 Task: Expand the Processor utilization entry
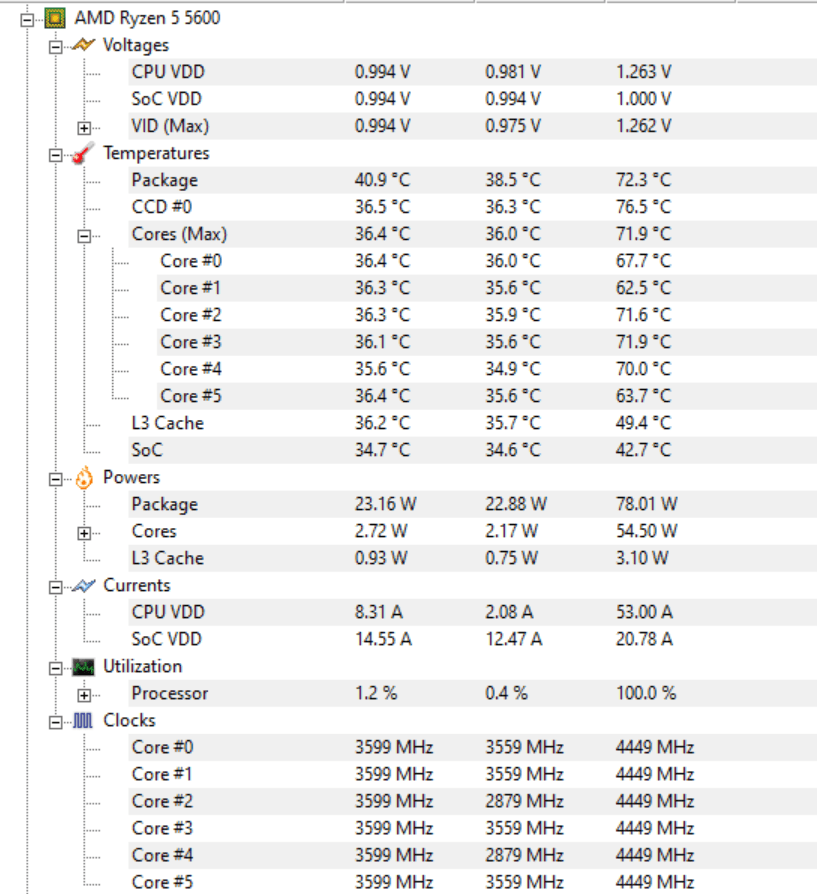pyautogui.click(x=84, y=694)
